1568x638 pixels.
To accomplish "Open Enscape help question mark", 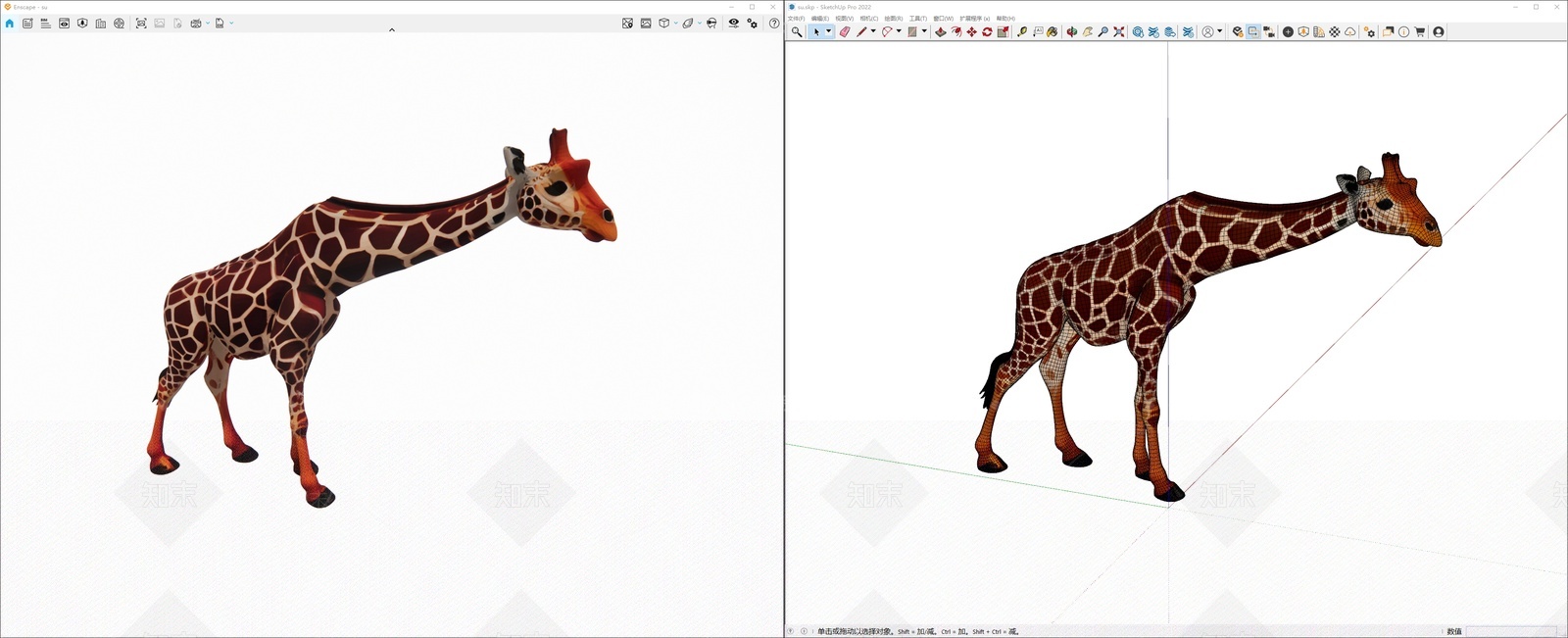I will coord(774,23).
